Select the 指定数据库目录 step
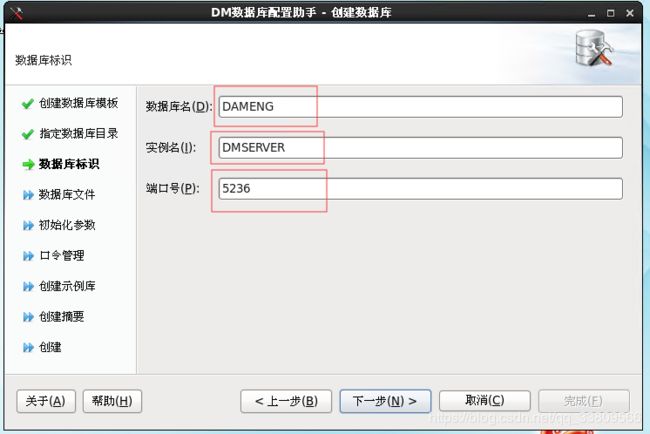The width and height of the screenshot is (650, 434). (x=78, y=133)
